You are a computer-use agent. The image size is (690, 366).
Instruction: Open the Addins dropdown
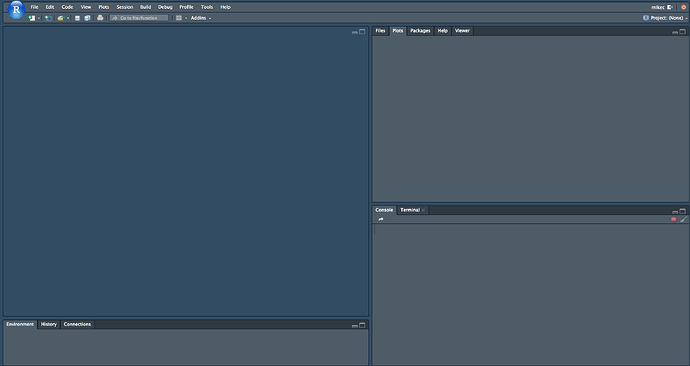201,18
